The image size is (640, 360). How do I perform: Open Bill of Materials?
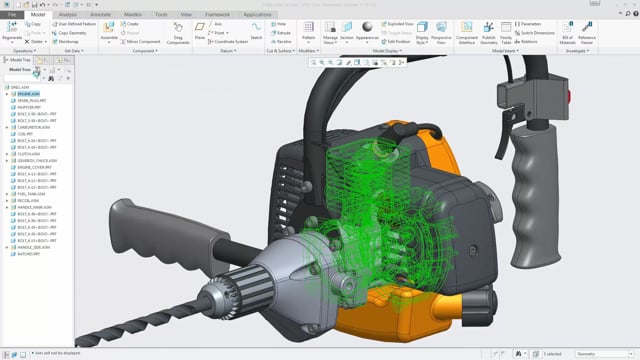click(x=567, y=33)
